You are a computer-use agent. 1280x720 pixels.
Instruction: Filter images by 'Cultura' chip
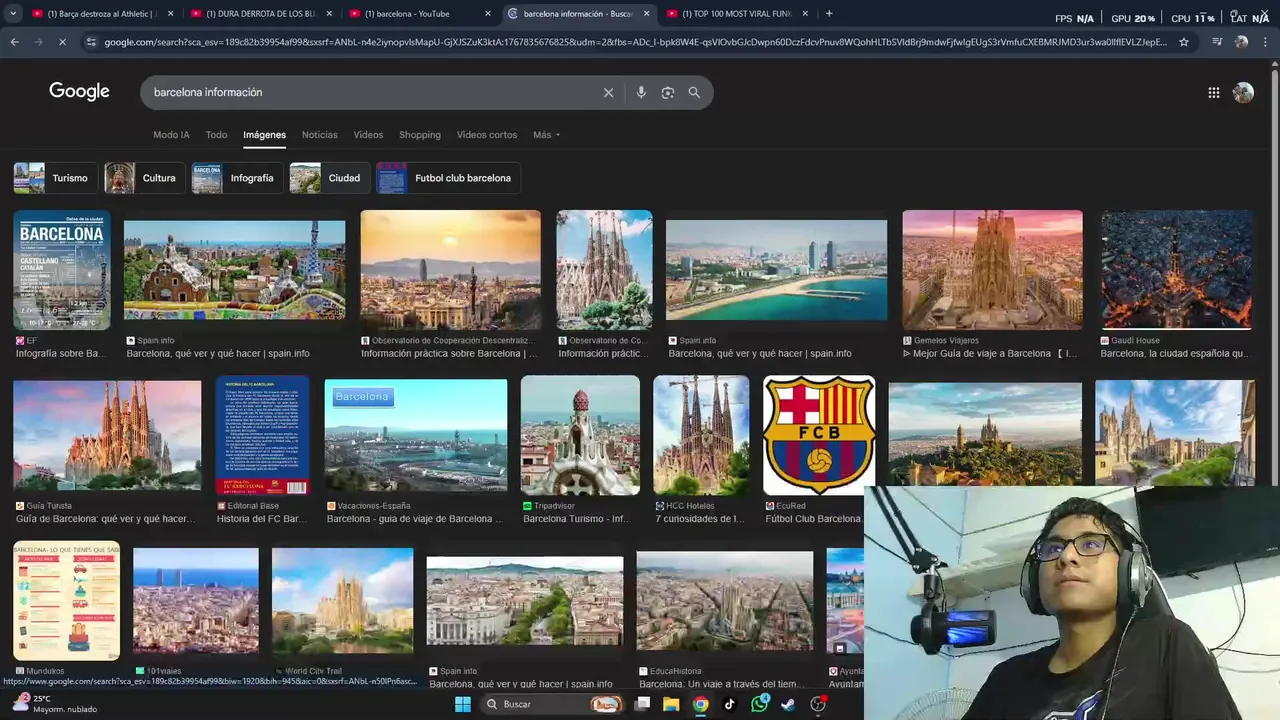pos(145,178)
